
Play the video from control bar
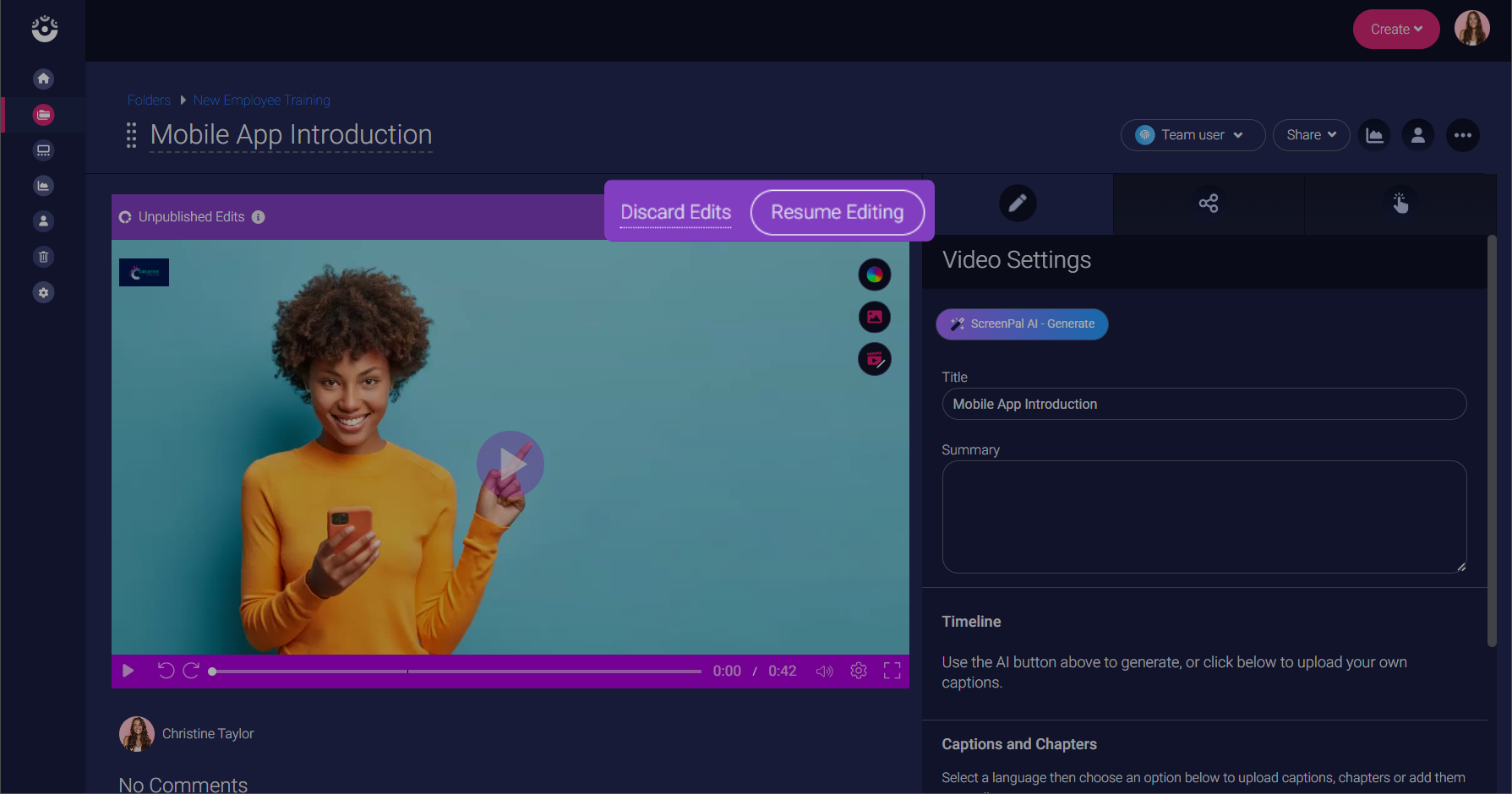(x=128, y=671)
